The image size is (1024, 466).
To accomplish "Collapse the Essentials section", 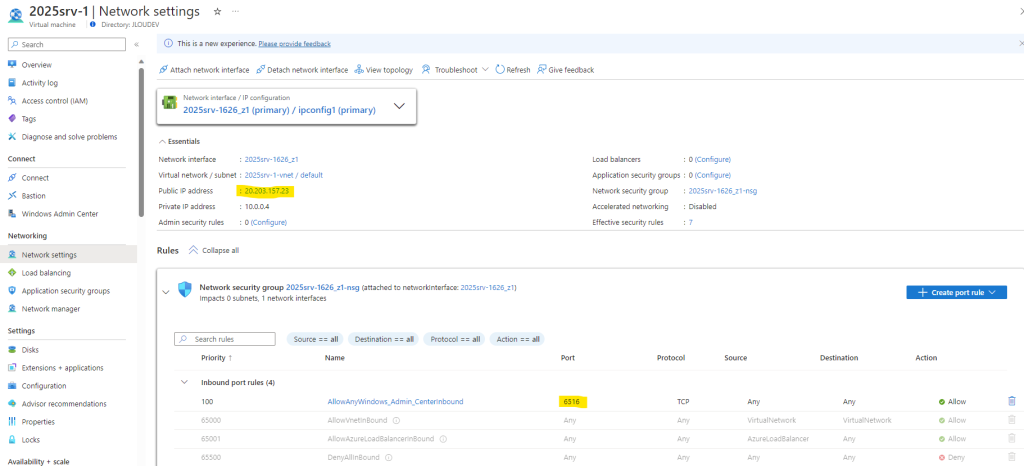I will click(x=179, y=142).
